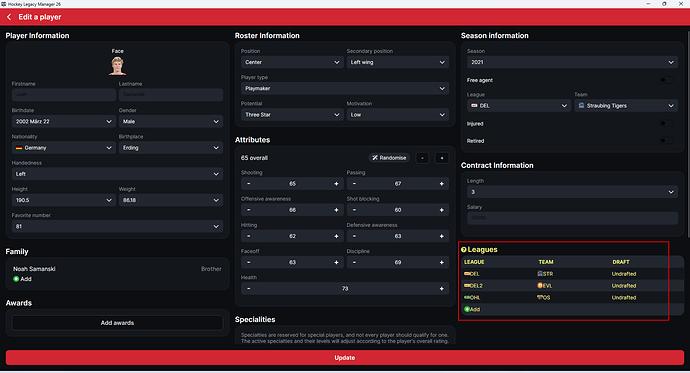Decrease Faceoff with minus icon
690x373 pixels.
(x=249, y=262)
